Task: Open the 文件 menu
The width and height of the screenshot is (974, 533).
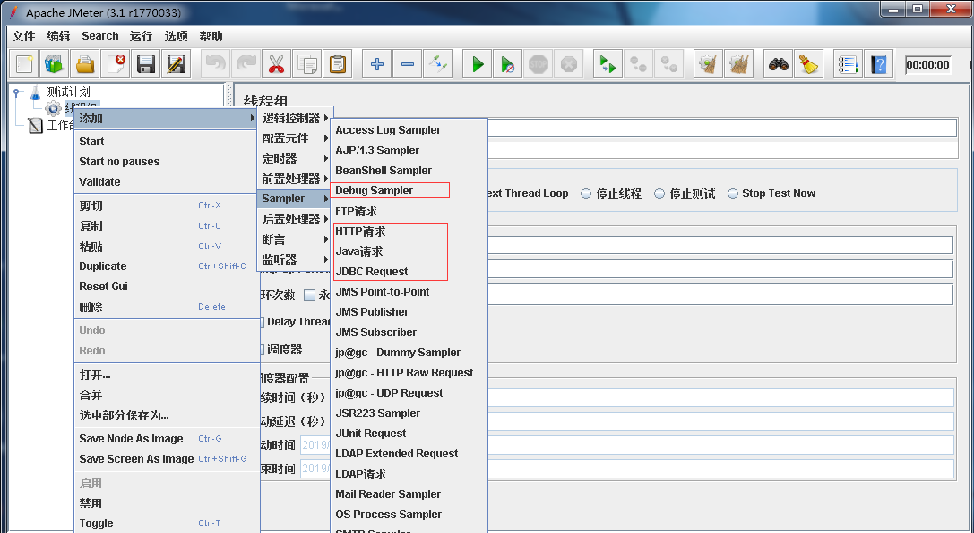Action: point(24,36)
